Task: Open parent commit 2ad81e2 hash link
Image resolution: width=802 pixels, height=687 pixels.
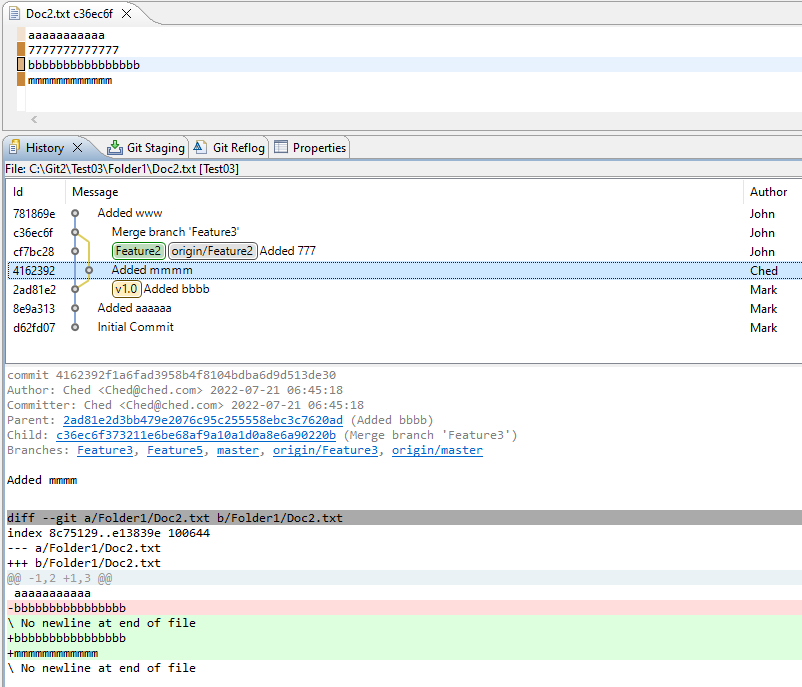Action: [202, 421]
